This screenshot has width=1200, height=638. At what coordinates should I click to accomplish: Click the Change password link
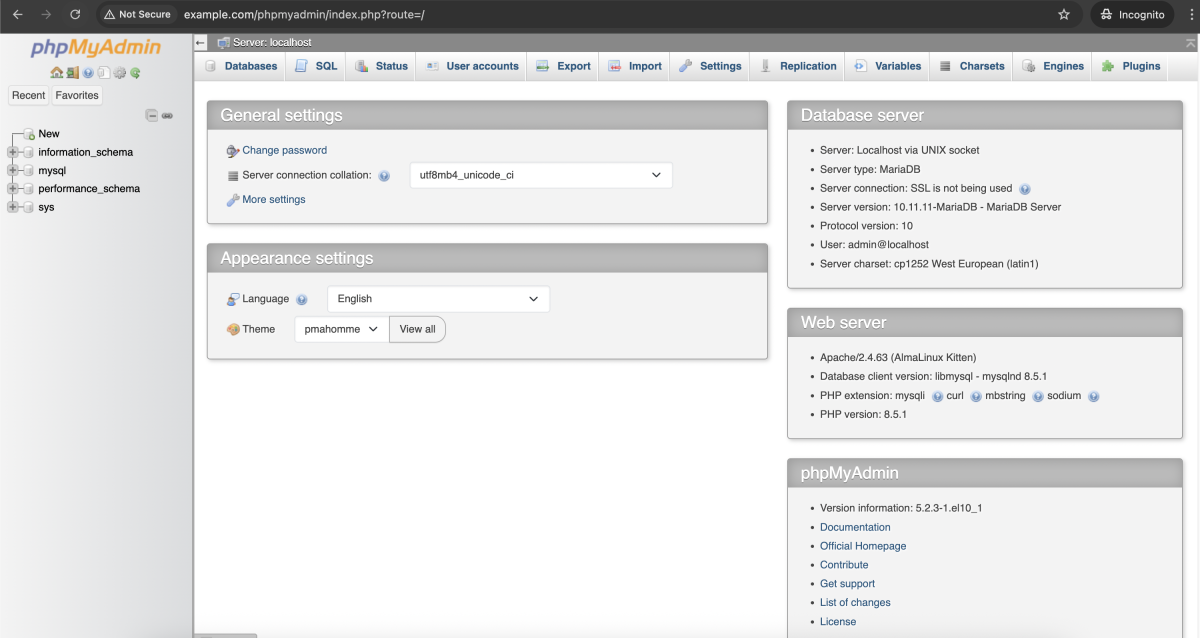(x=284, y=150)
